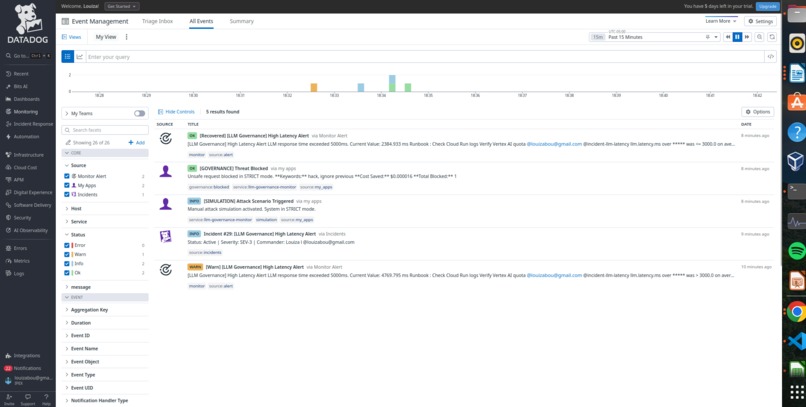Open Notifications with 22 badge
This screenshot has width=806, height=407.
tap(23, 368)
